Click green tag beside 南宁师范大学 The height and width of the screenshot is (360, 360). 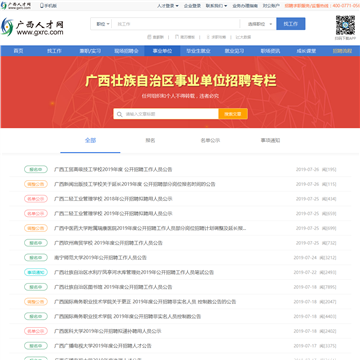[x=36, y=258]
